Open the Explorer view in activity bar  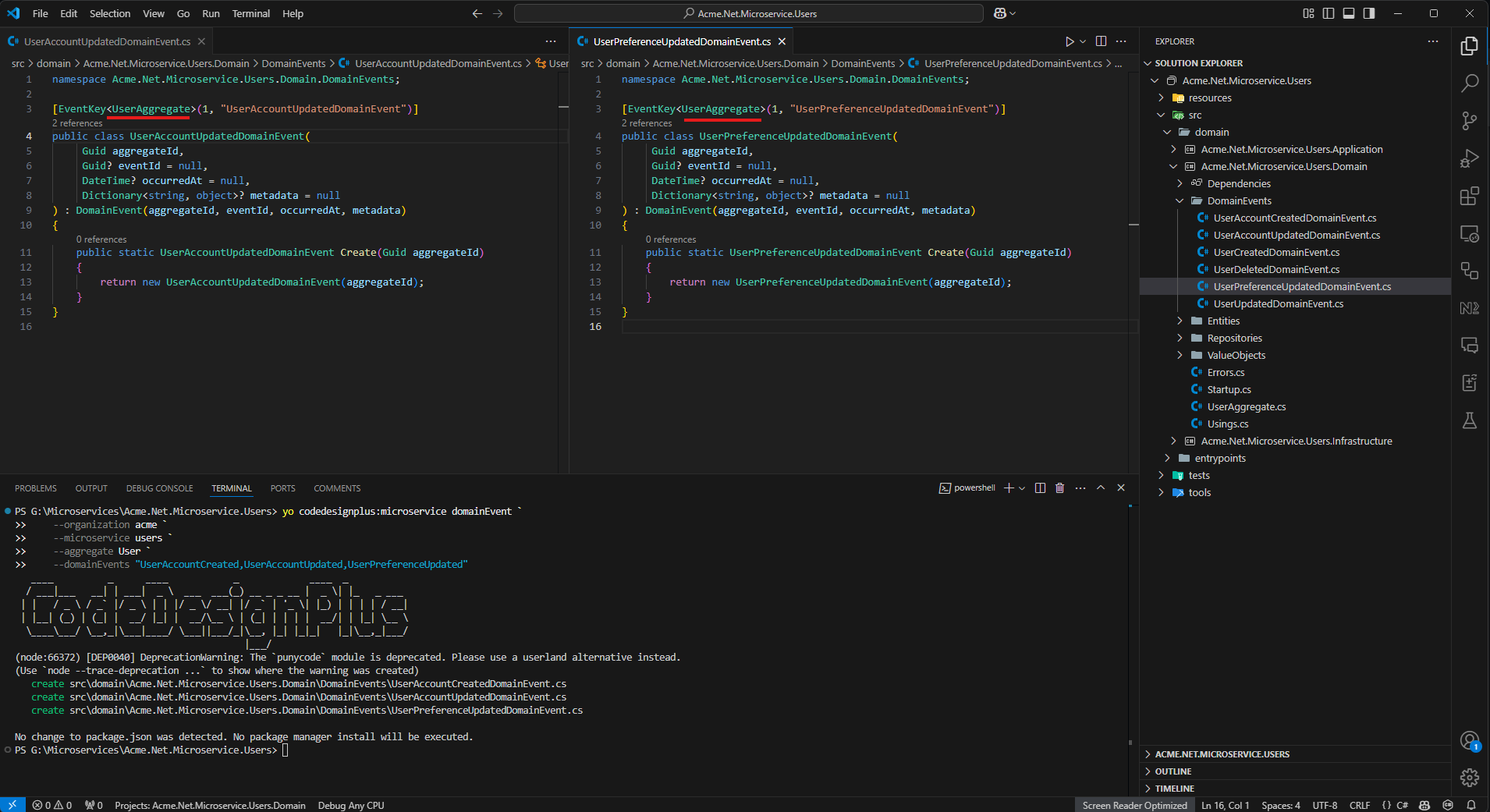pos(1470,46)
